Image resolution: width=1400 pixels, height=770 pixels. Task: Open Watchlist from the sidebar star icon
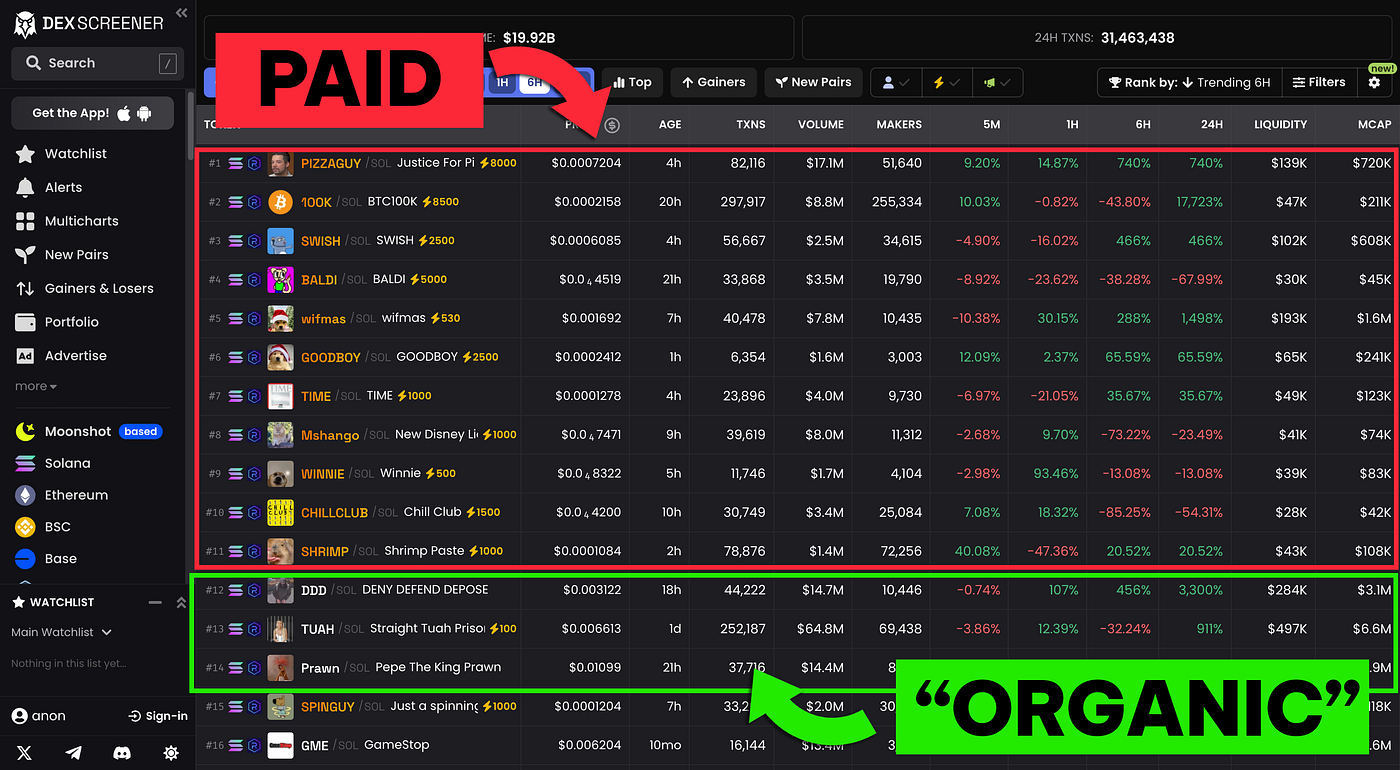coord(25,154)
